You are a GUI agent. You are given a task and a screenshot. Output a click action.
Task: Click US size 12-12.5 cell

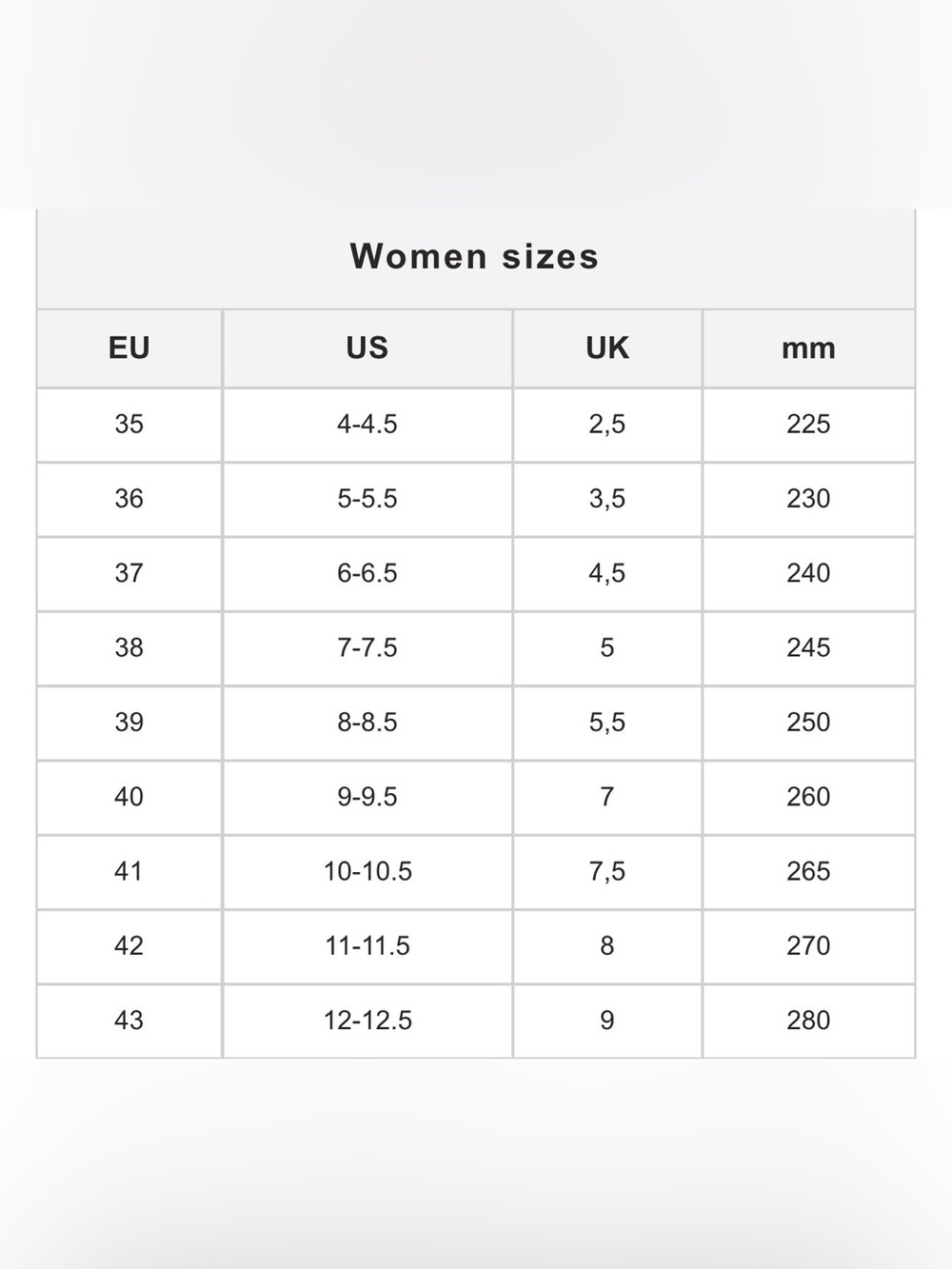coord(367,1021)
